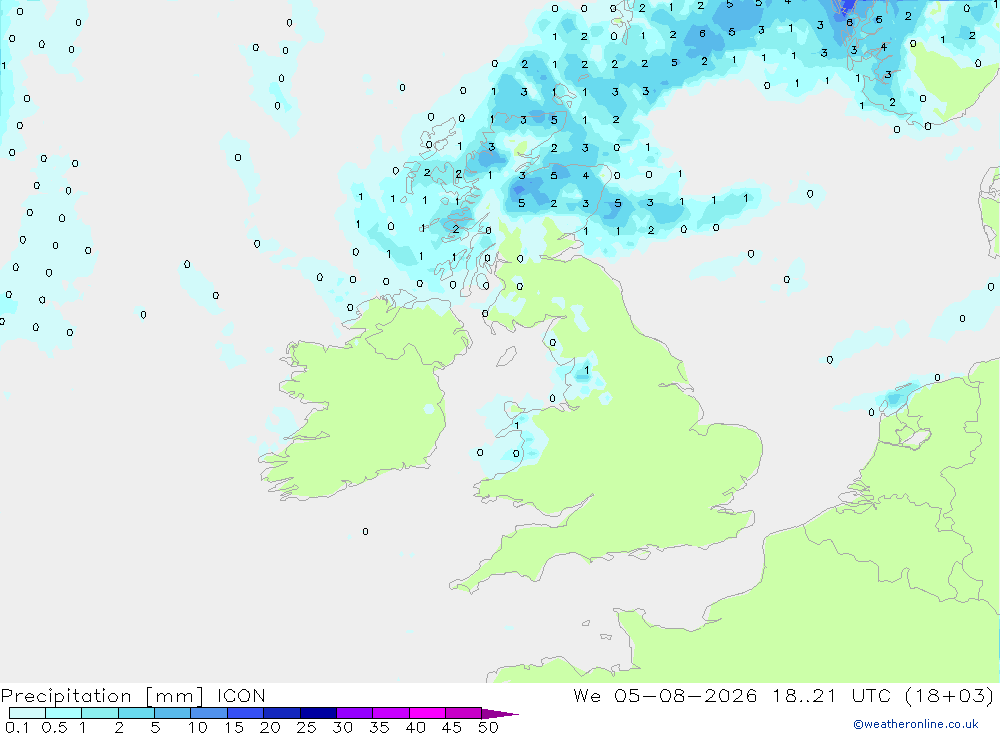The image size is (1000, 733).
Task: Select the 30–35 mm purple swatch
Action: point(355,713)
